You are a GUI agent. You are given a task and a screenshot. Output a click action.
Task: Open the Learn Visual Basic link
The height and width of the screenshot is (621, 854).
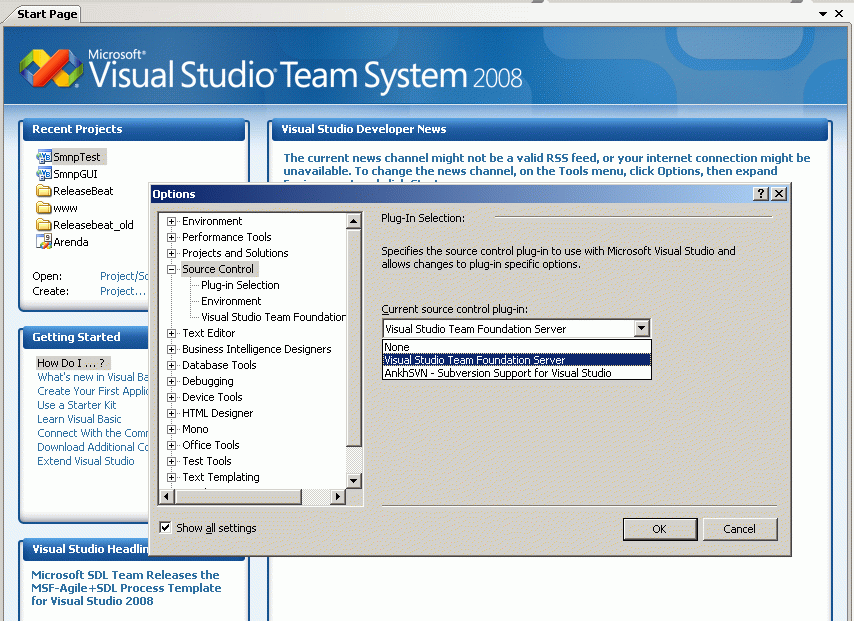(x=80, y=419)
